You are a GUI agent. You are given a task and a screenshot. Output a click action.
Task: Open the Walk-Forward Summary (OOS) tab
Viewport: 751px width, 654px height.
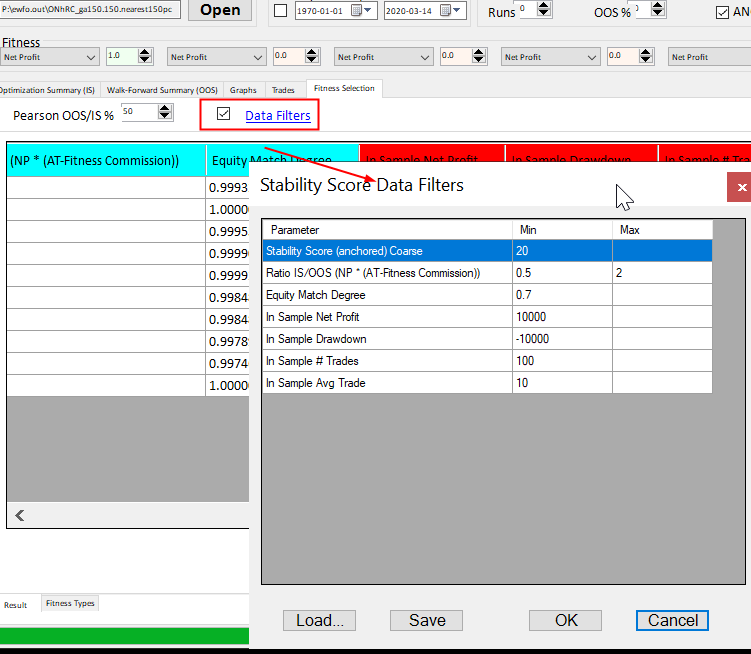[x=166, y=89]
